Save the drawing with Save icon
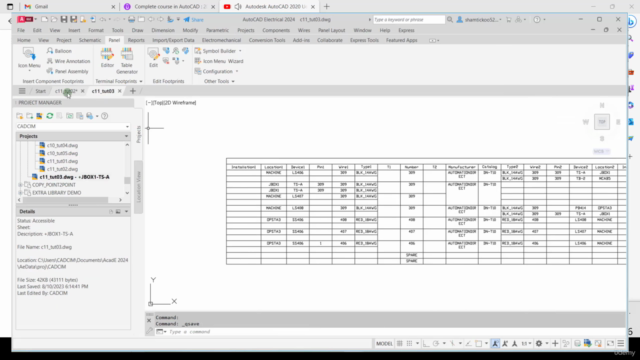Image resolution: width=640 pixels, height=360 pixels. pyautogui.click(x=64, y=19)
